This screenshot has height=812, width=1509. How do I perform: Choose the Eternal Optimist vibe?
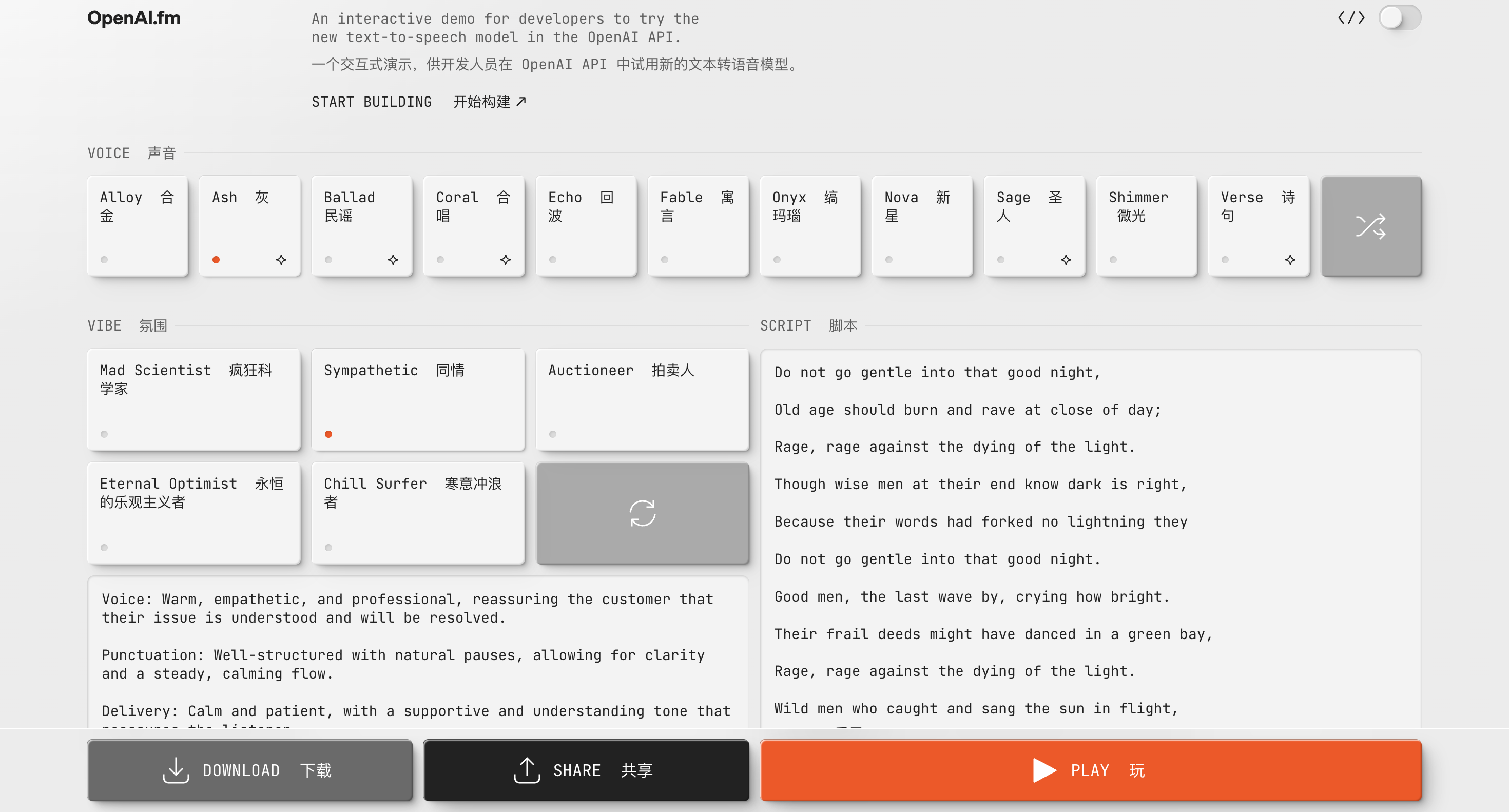coord(194,513)
